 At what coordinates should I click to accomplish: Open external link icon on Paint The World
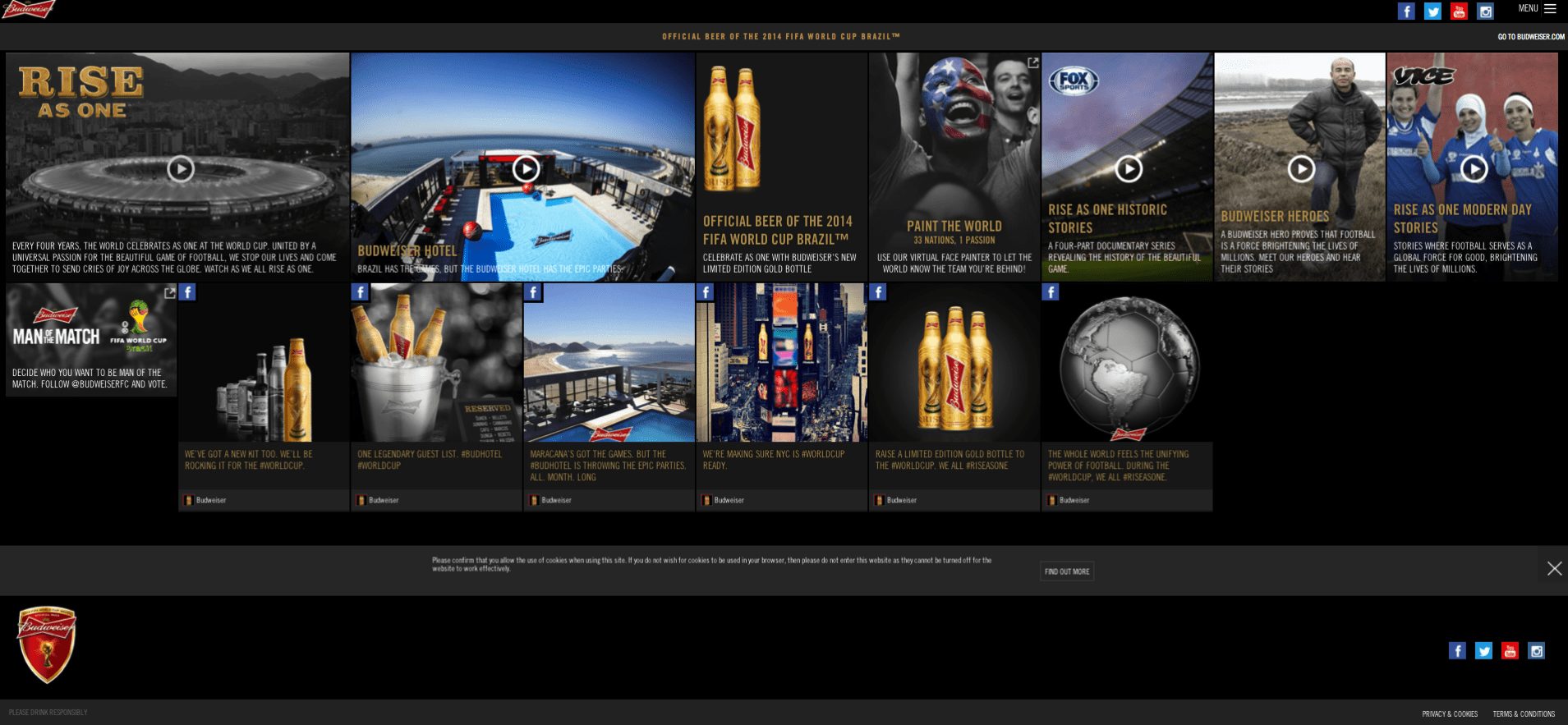click(x=1032, y=62)
